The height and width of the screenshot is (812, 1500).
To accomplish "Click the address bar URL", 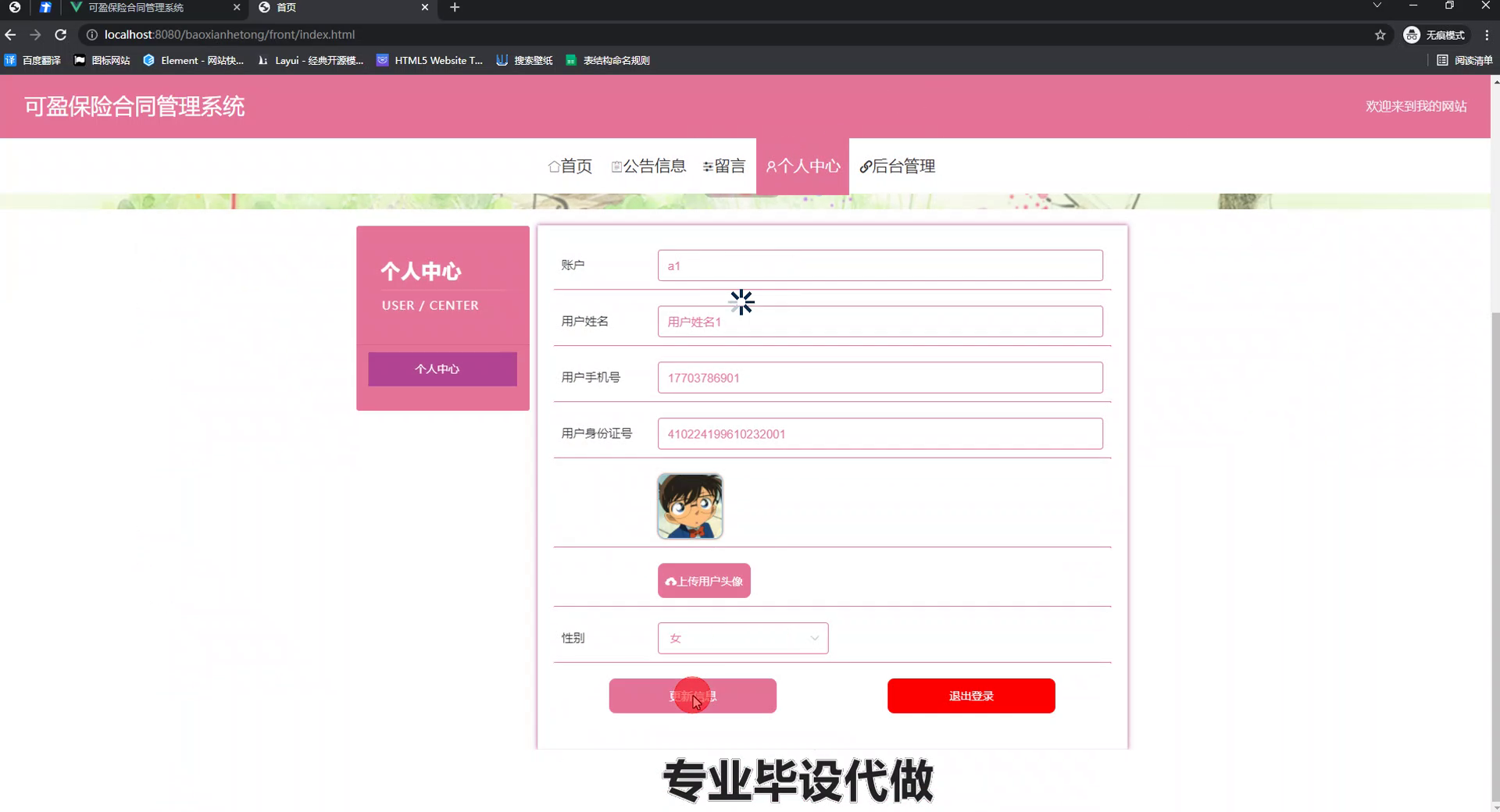I will click(230, 34).
